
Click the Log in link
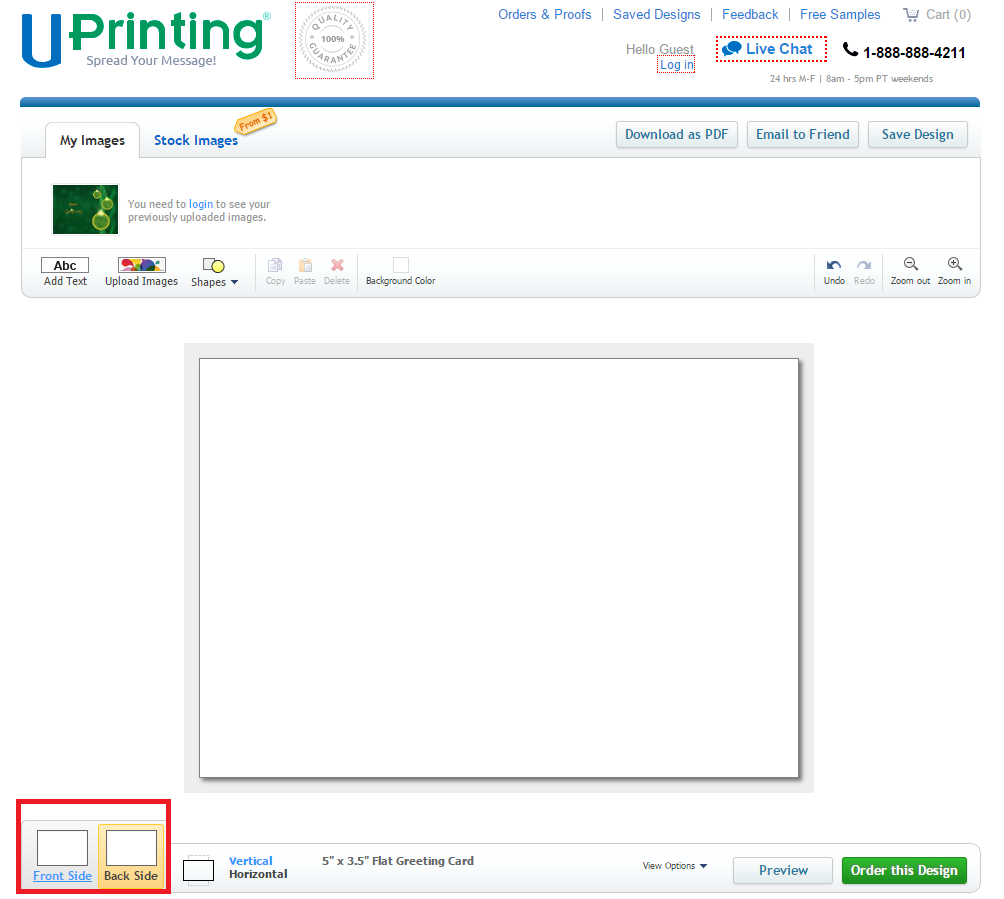[676, 65]
